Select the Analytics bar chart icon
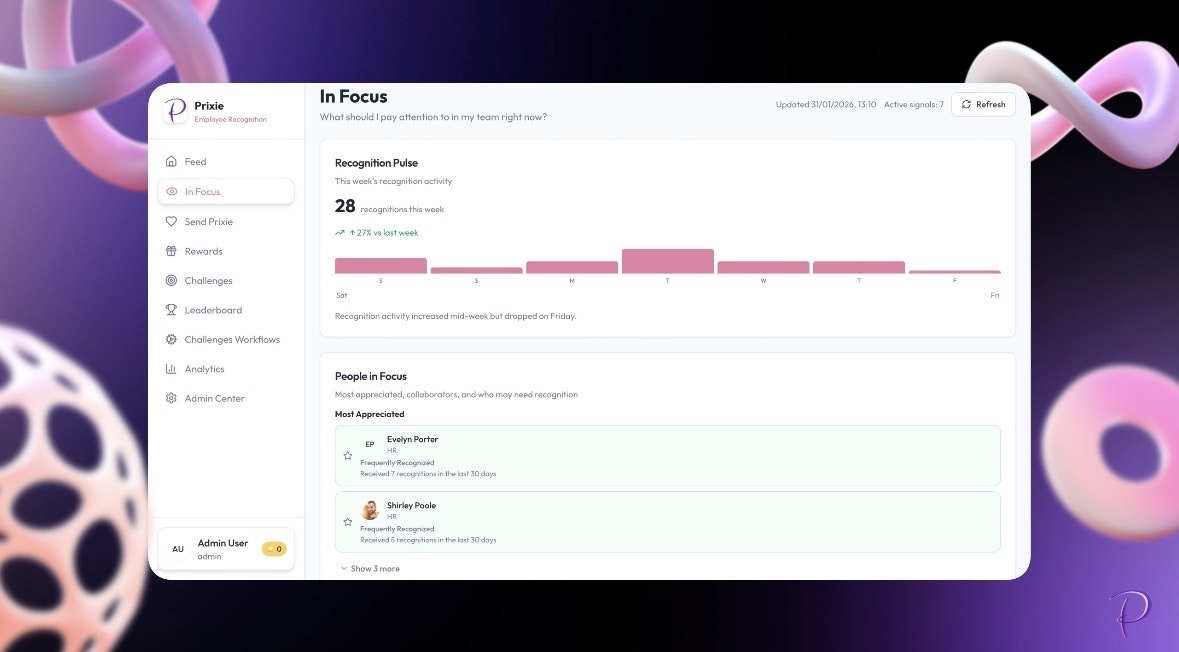Image resolution: width=1179 pixels, height=652 pixels. click(171, 368)
